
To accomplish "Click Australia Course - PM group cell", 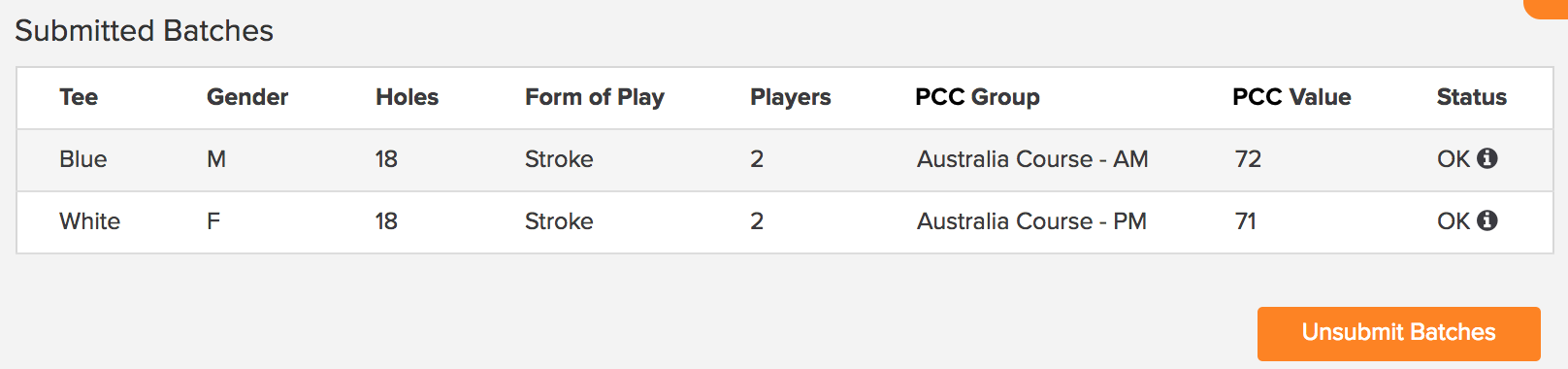I will point(1031,221).
